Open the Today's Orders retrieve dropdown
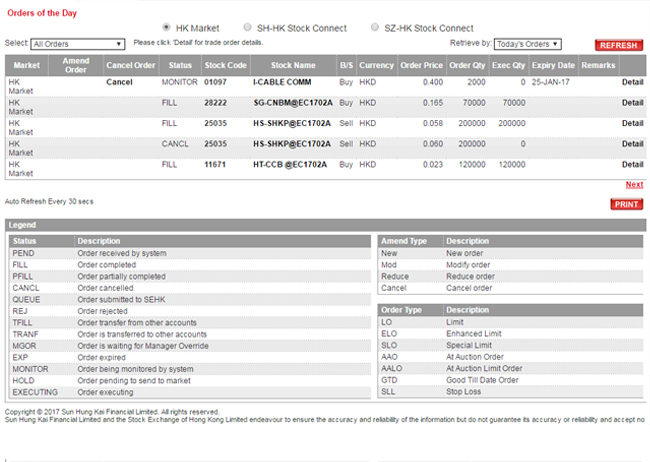 tap(528, 44)
